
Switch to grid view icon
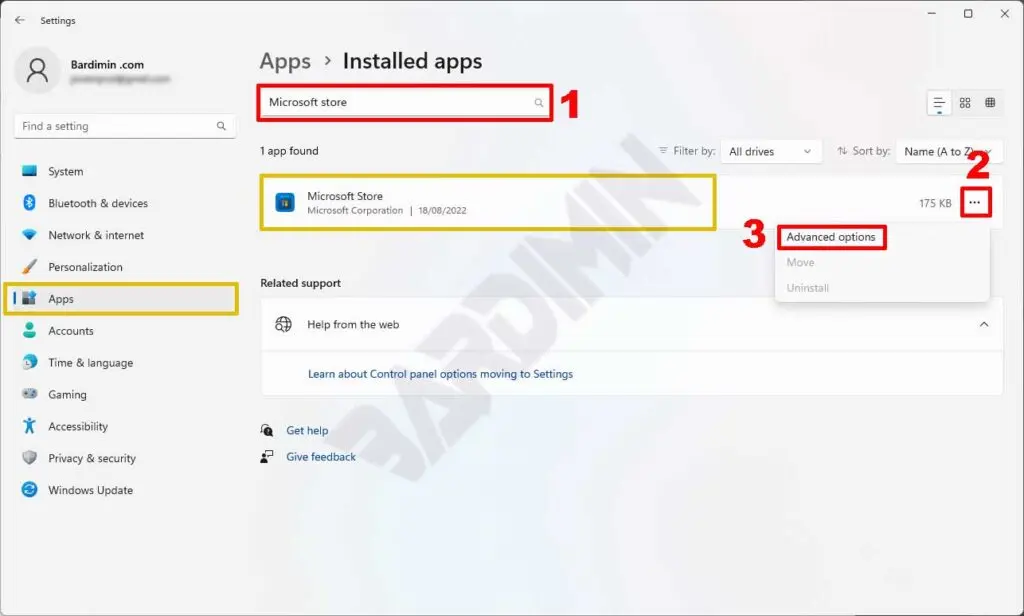(x=965, y=103)
